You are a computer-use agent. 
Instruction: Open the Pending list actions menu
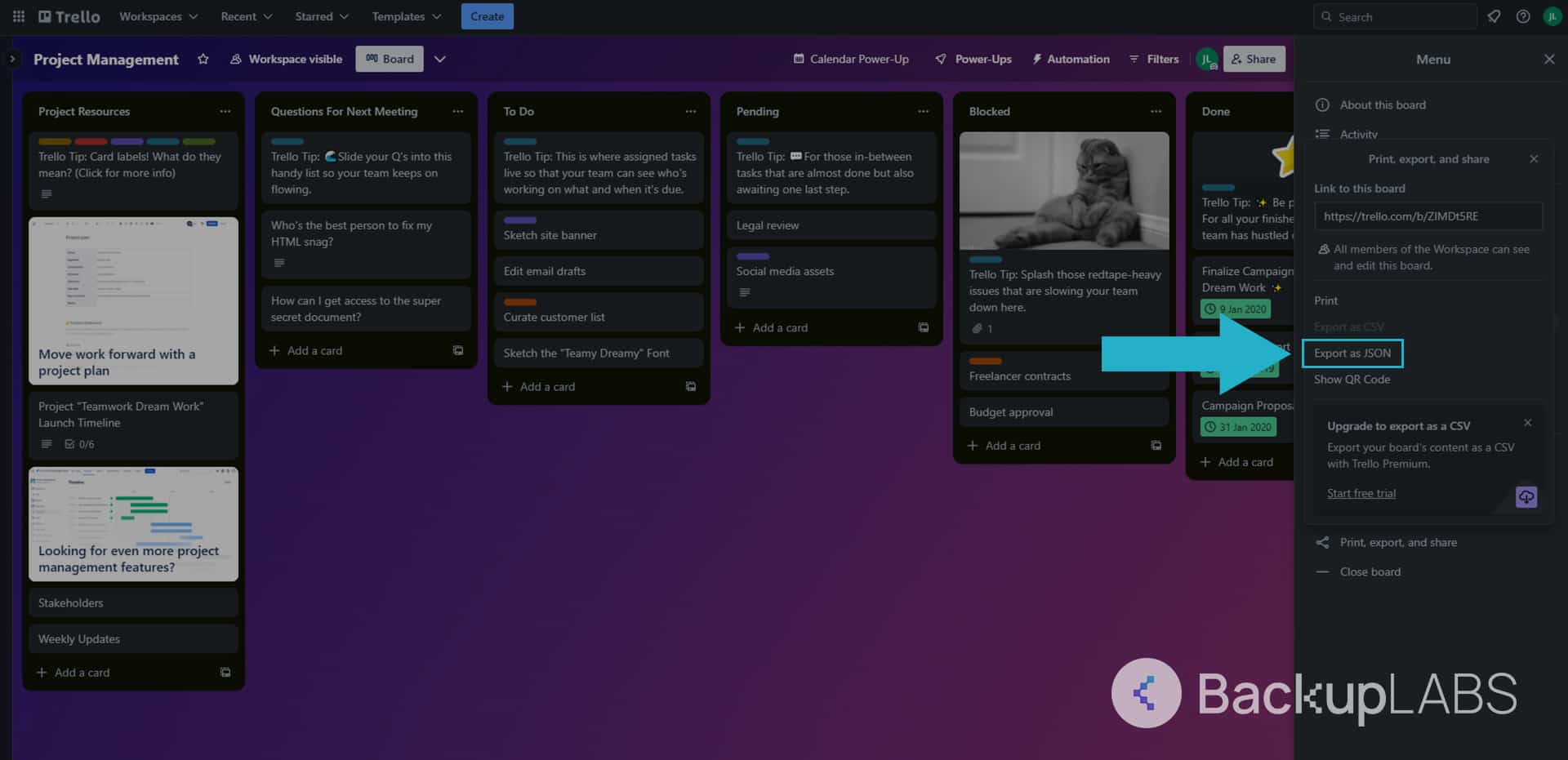pyautogui.click(x=924, y=111)
